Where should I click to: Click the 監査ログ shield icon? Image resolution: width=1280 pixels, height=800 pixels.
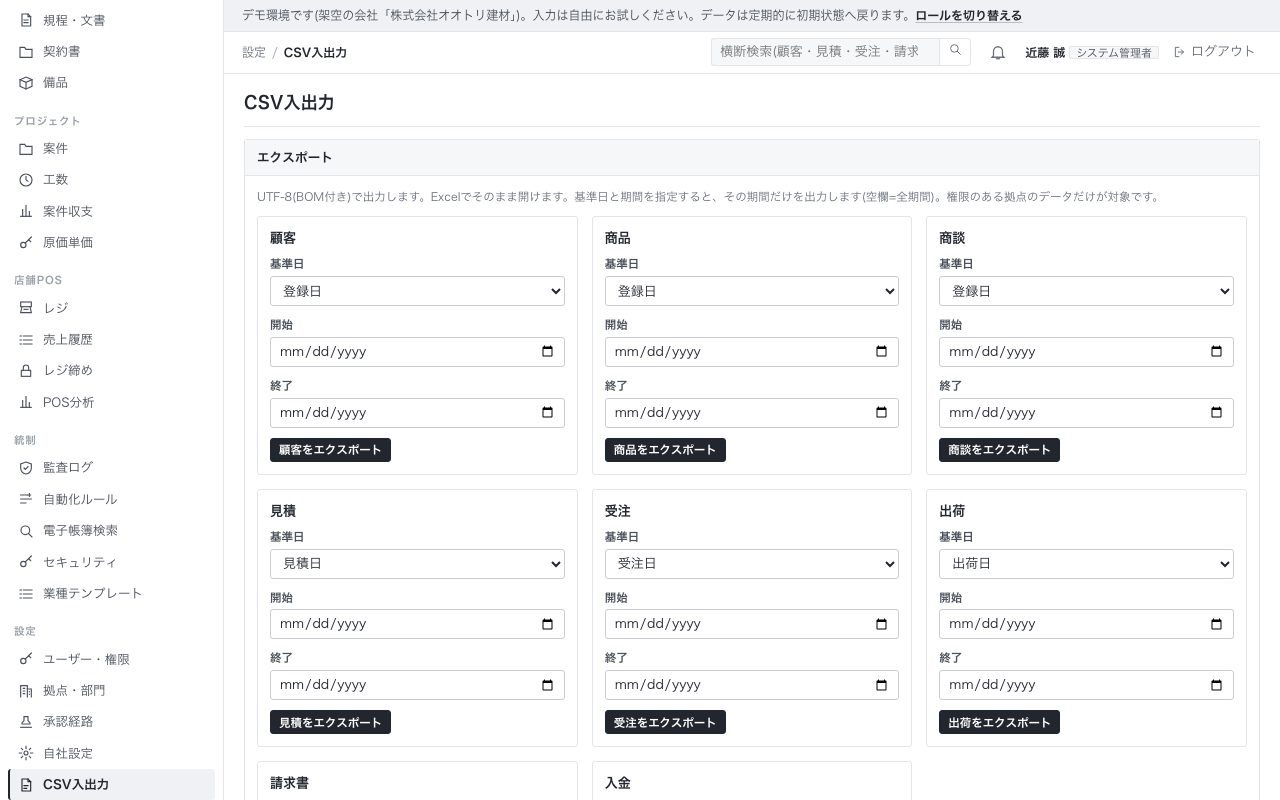click(x=26, y=467)
